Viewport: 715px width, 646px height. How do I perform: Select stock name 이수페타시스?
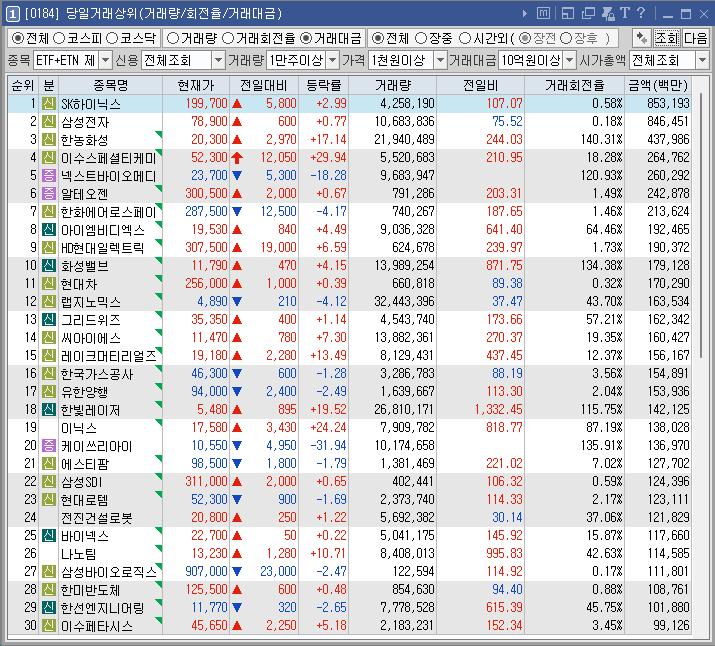(x=97, y=626)
